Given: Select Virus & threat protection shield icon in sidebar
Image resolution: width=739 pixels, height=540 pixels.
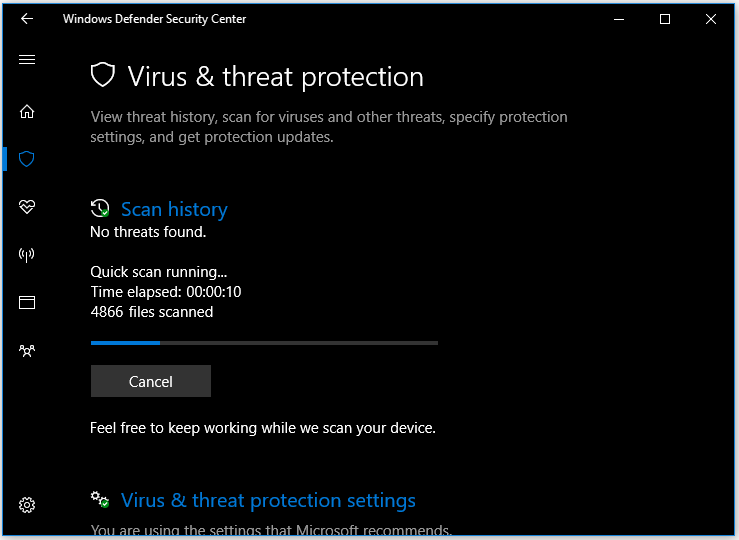Looking at the screenshot, I should pos(27,159).
